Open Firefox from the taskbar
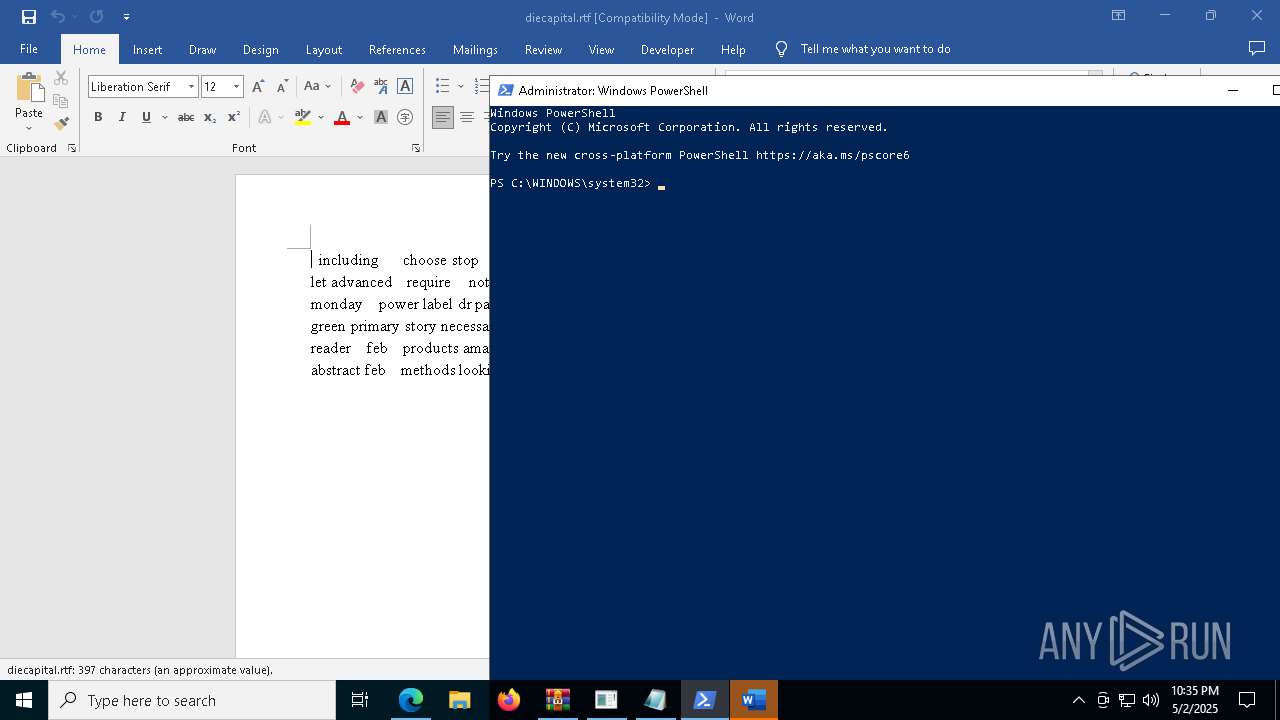 click(x=508, y=700)
